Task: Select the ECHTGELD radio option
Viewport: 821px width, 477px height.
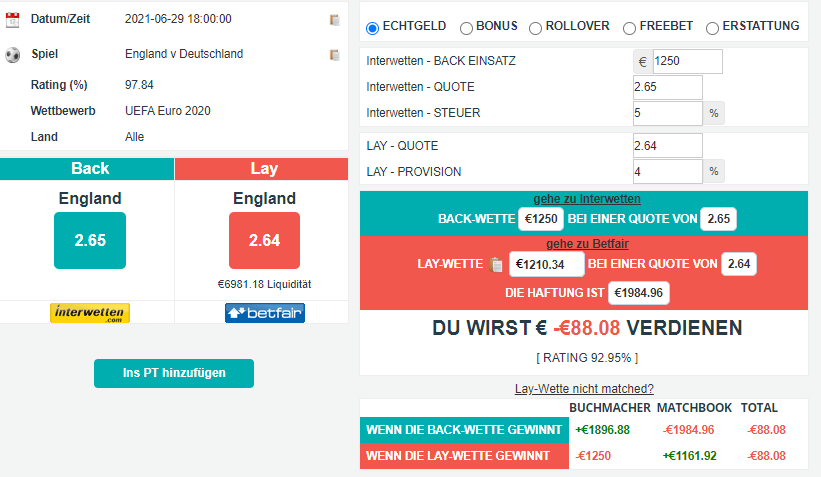Action: [373, 28]
